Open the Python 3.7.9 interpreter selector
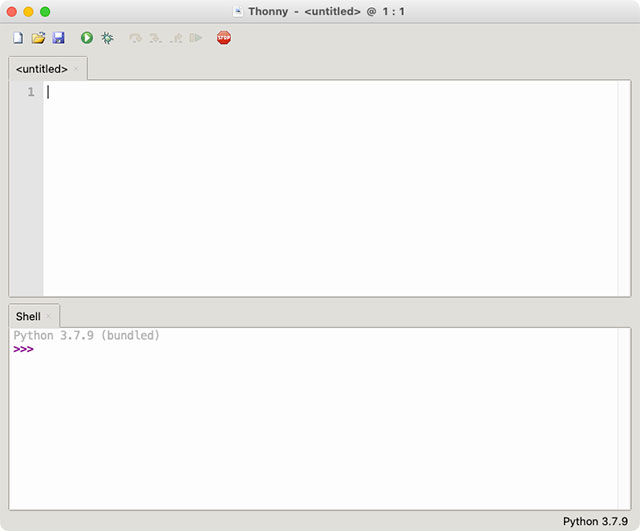 click(595, 521)
